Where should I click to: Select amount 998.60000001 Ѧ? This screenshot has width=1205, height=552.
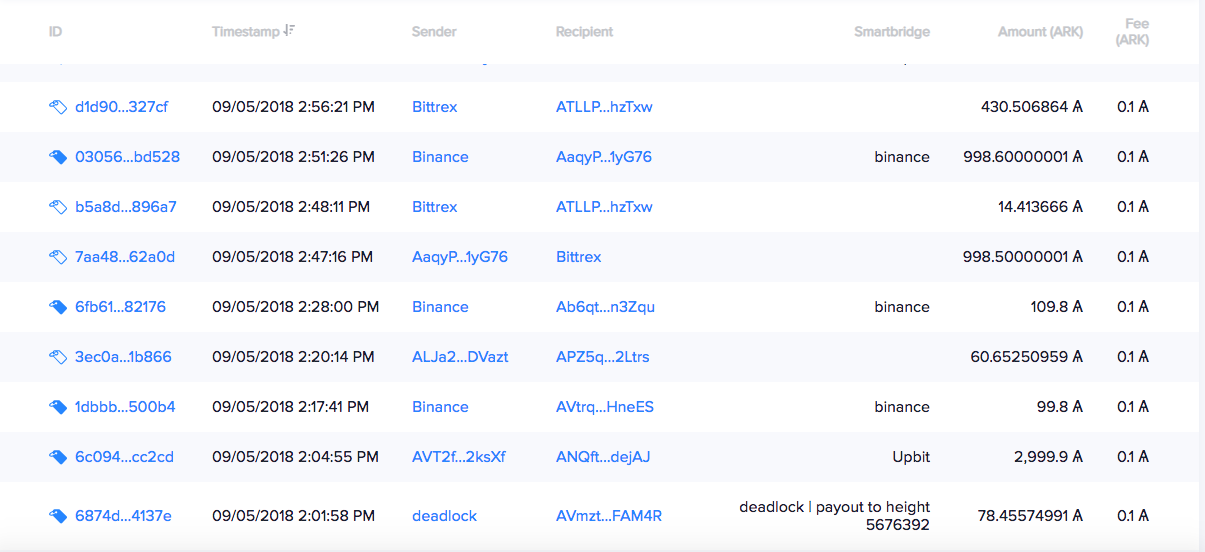point(1023,157)
